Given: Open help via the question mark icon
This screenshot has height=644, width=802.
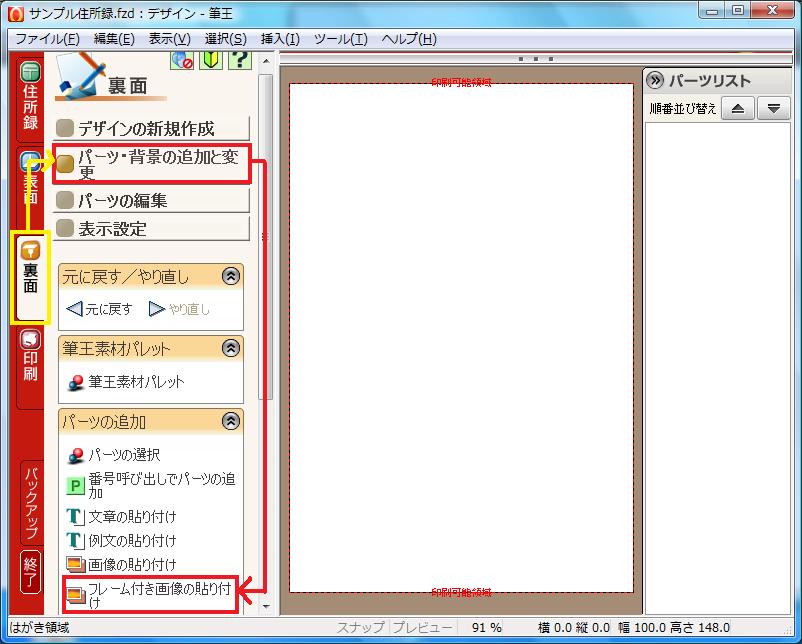Looking at the screenshot, I should pyautogui.click(x=238, y=61).
